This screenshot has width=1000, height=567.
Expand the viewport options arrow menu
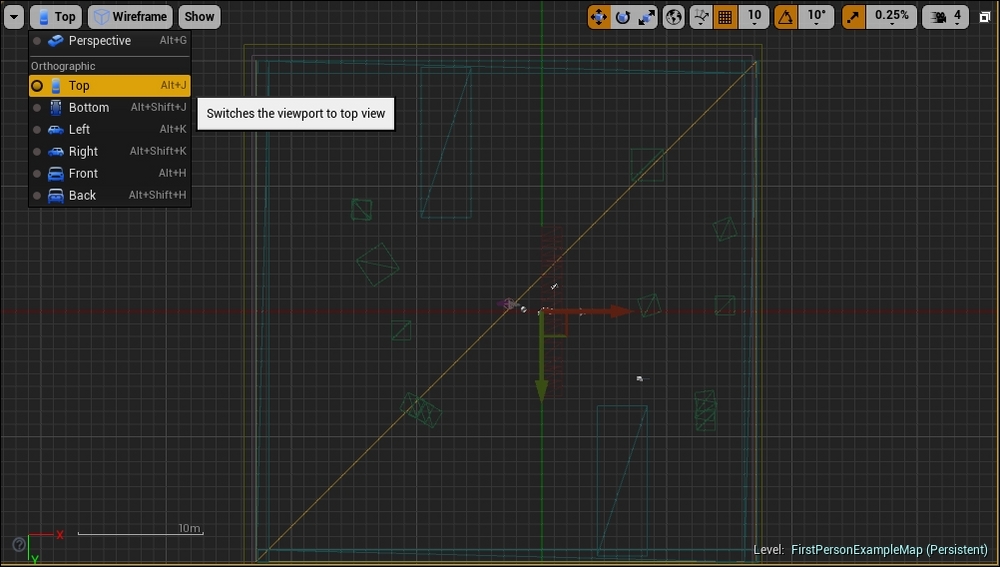coord(14,17)
